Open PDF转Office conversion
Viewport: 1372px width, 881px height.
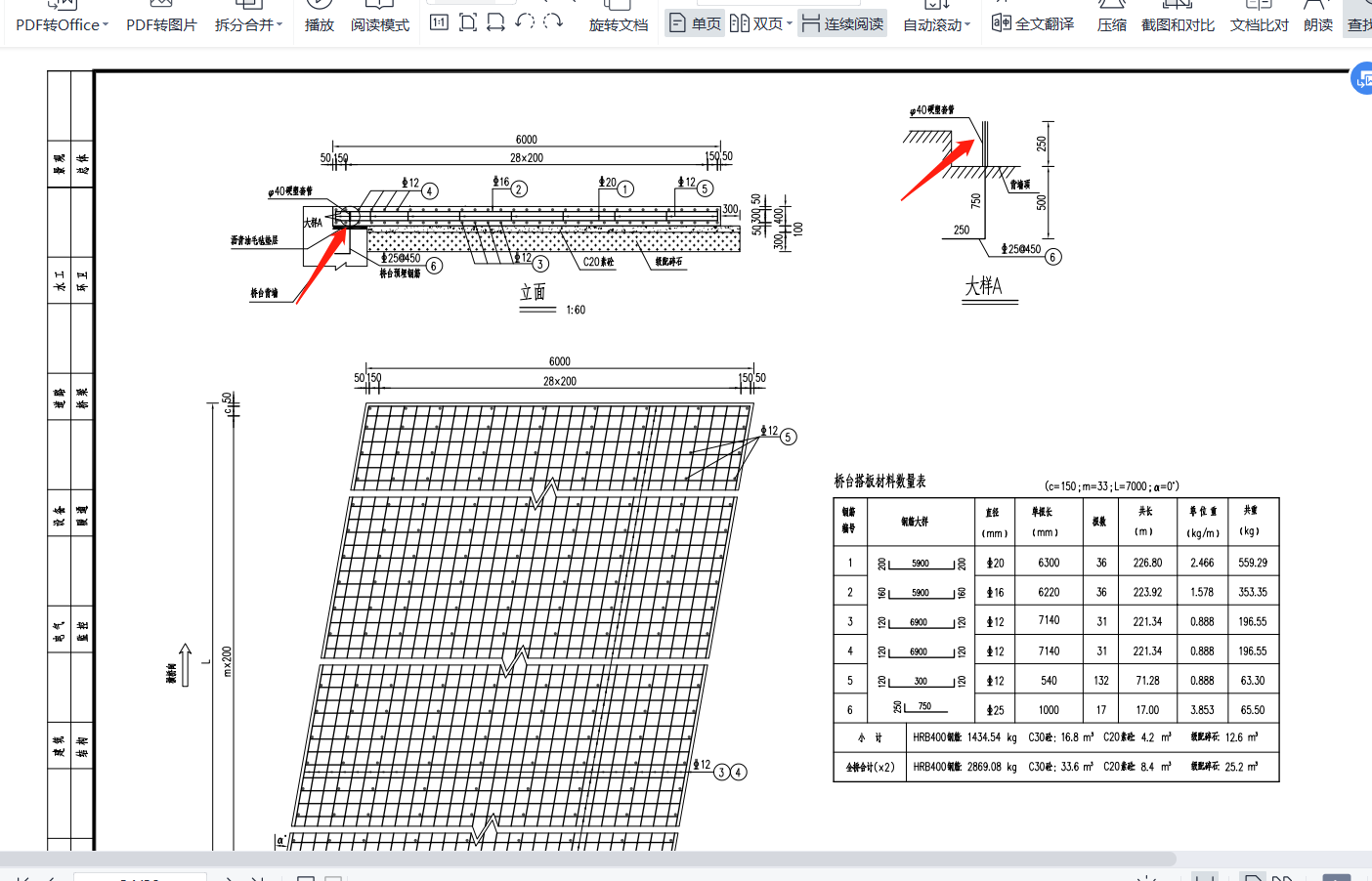(58, 24)
